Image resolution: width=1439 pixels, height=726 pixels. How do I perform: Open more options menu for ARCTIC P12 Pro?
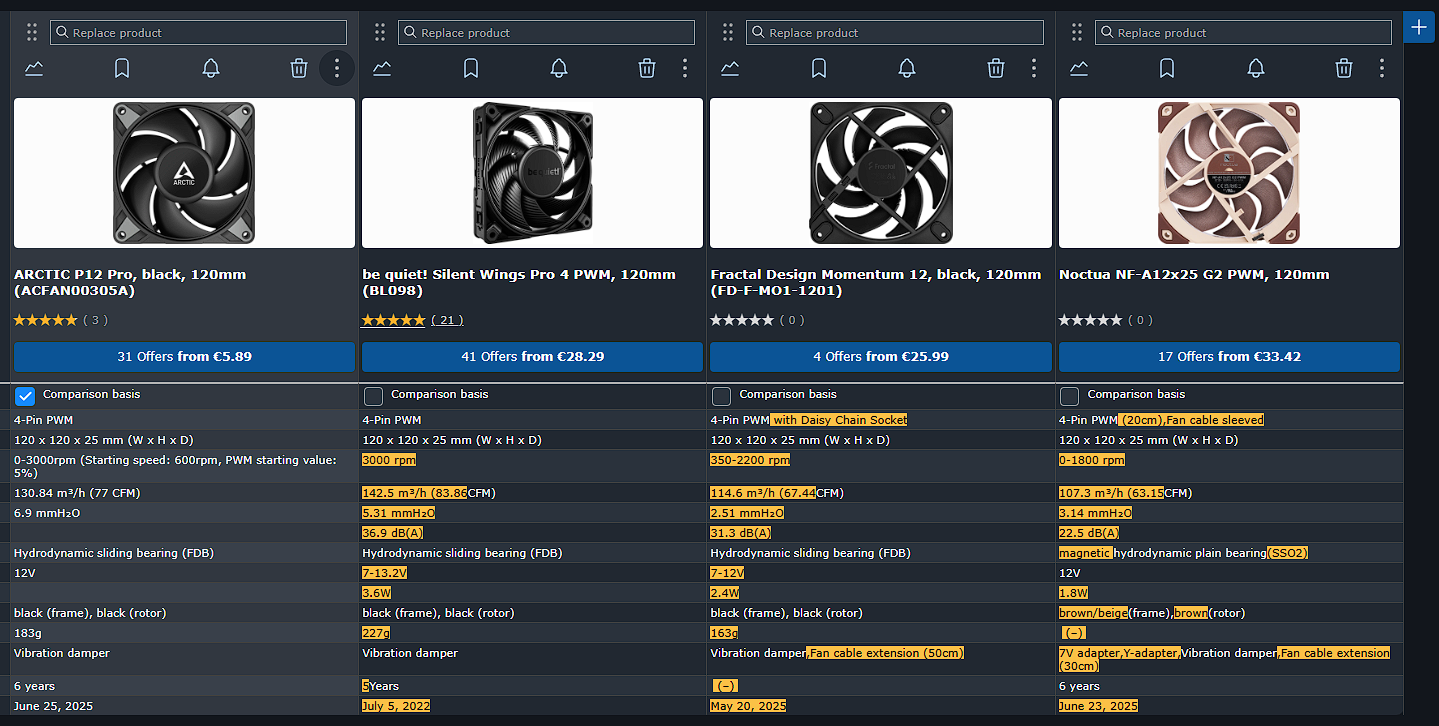[x=337, y=68]
